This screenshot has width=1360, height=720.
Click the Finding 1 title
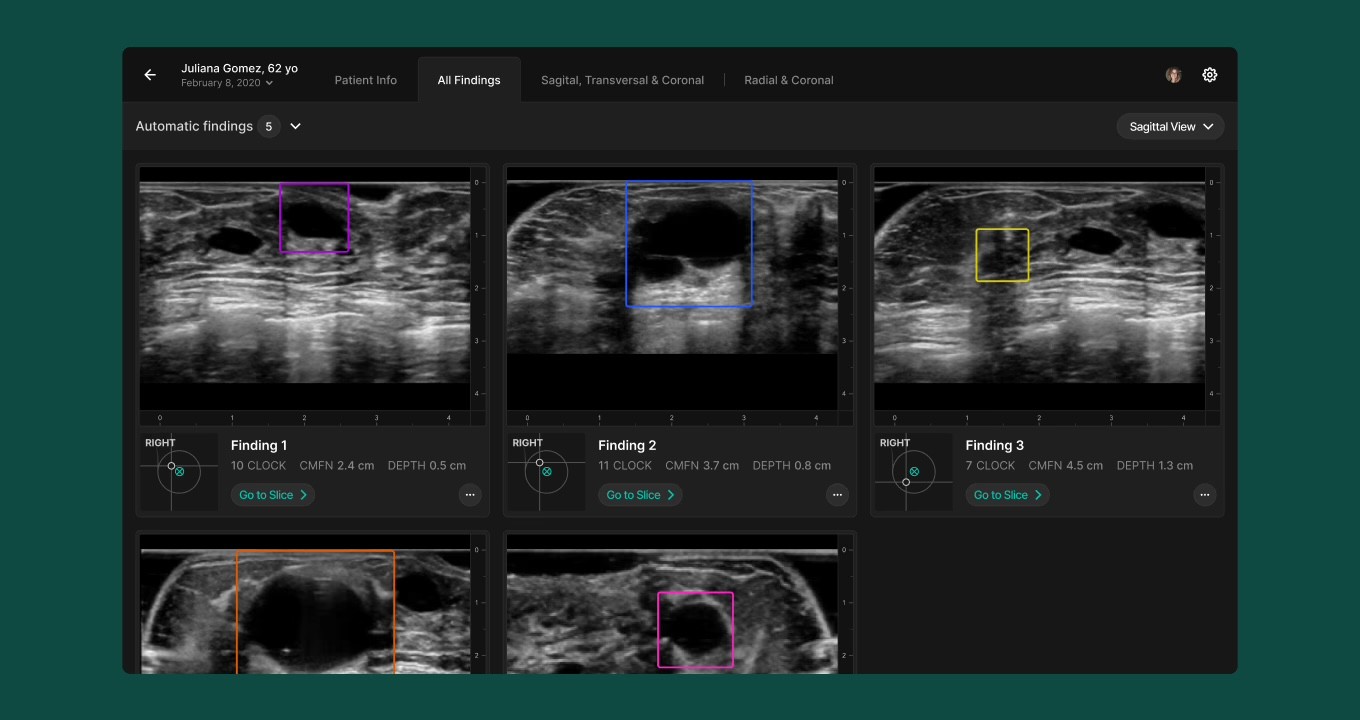pyautogui.click(x=259, y=446)
